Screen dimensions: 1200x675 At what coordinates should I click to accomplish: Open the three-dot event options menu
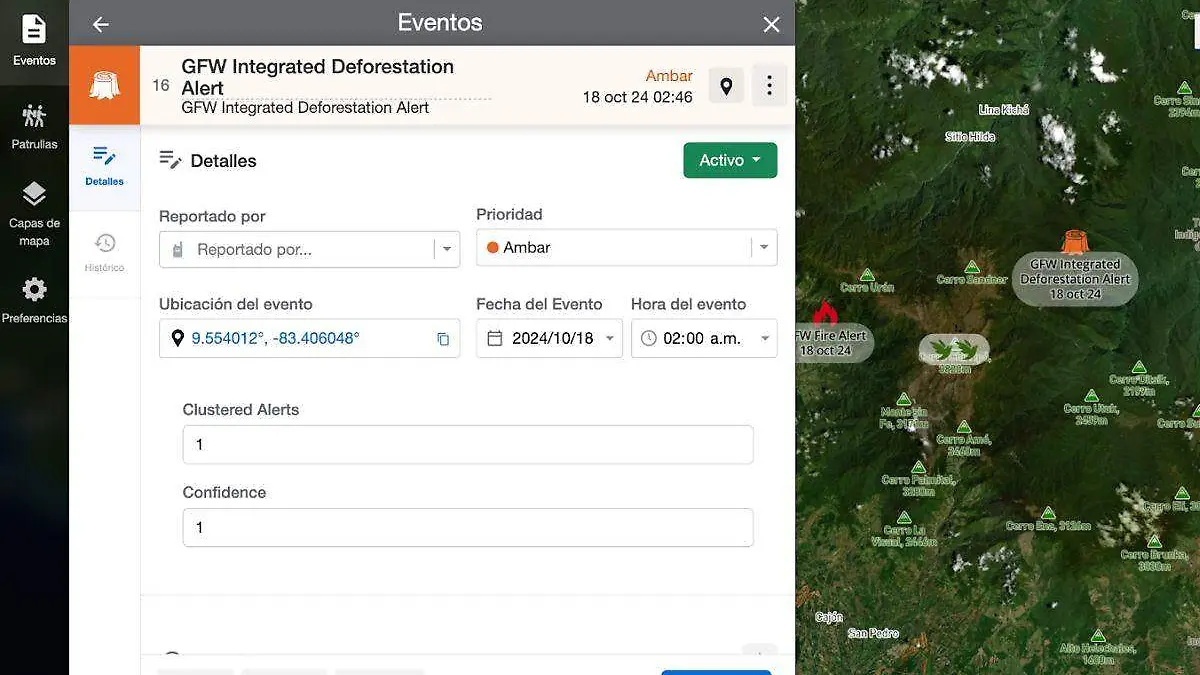point(769,86)
